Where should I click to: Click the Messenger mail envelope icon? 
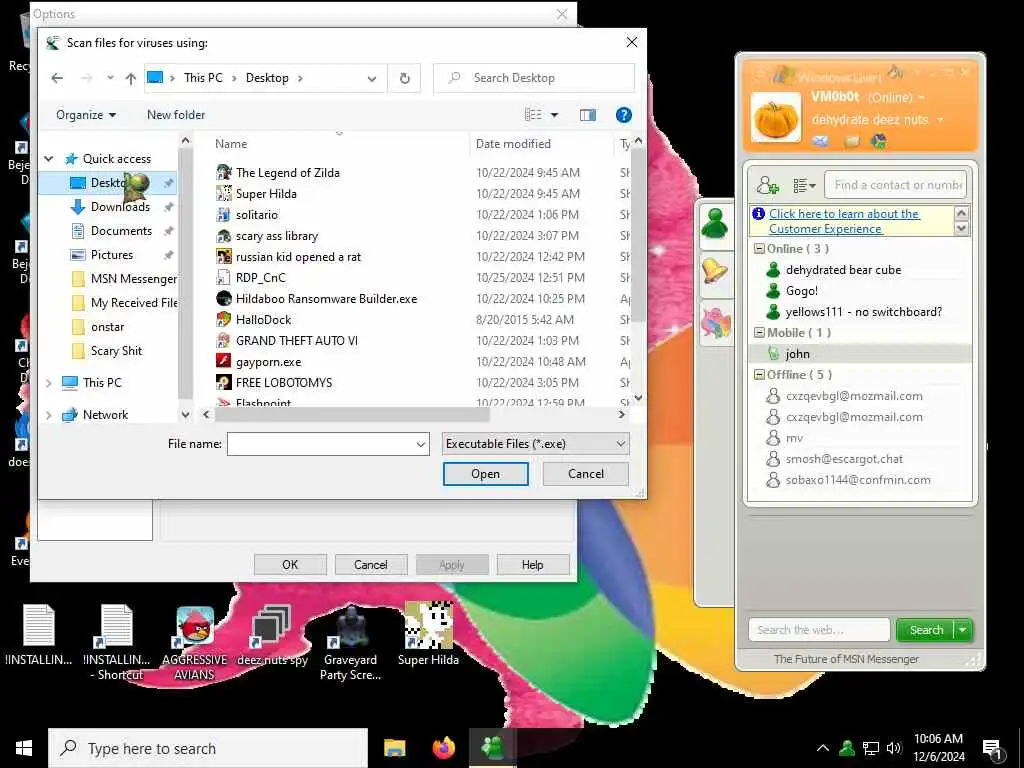pos(820,141)
